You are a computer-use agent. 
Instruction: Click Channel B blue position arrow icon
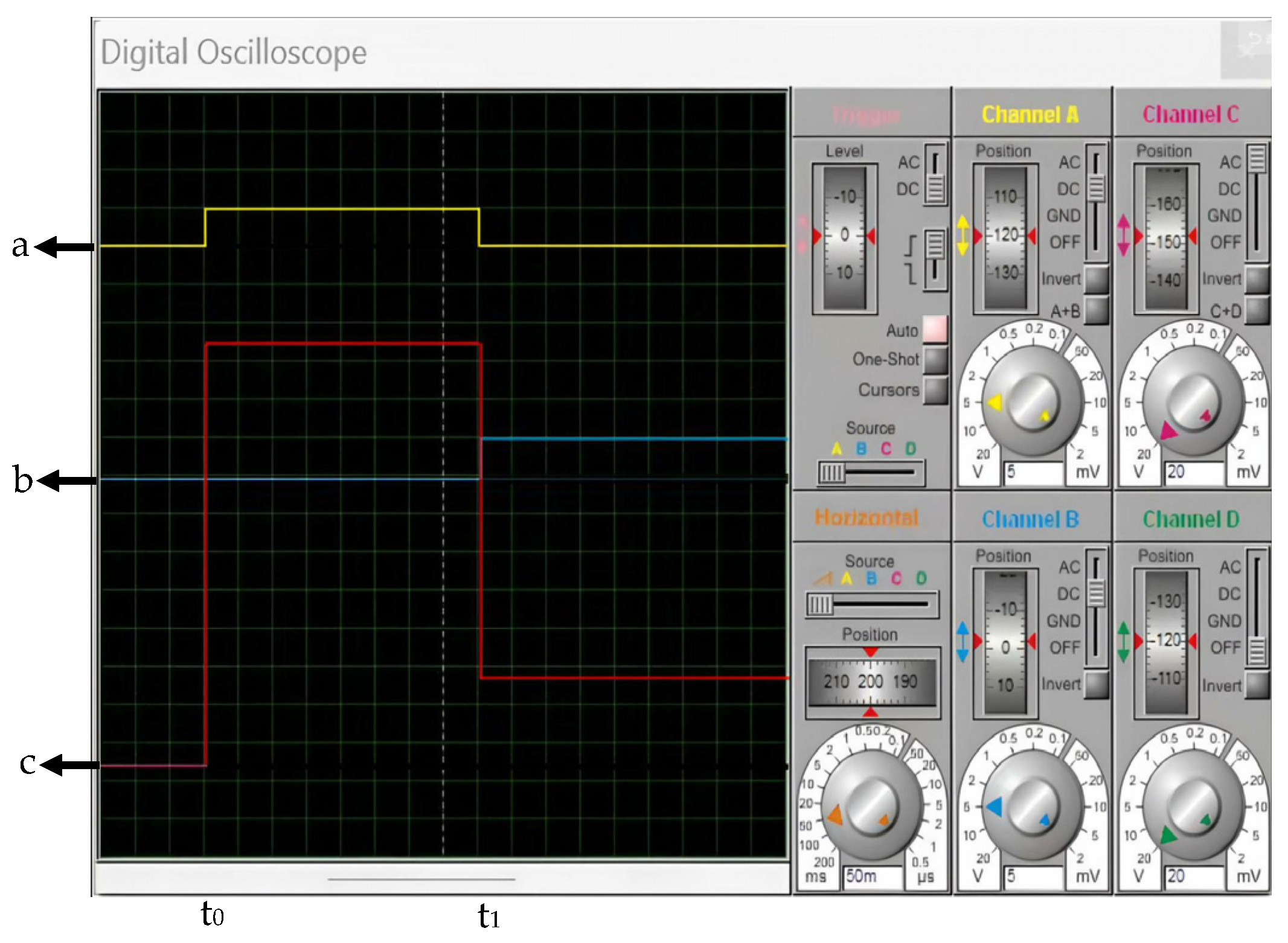[963, 642]
